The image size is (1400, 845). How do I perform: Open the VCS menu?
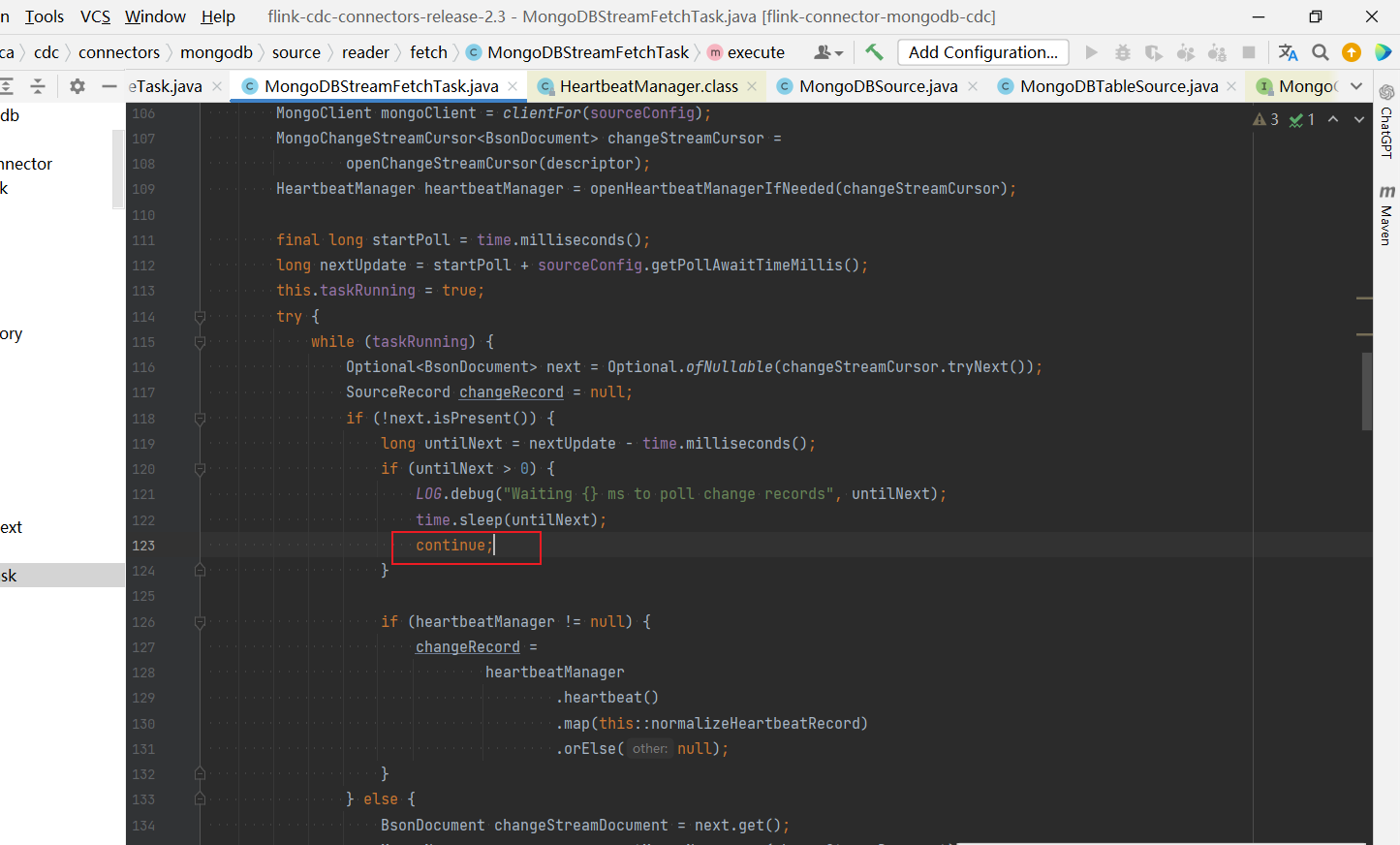[x=95, y=16]
